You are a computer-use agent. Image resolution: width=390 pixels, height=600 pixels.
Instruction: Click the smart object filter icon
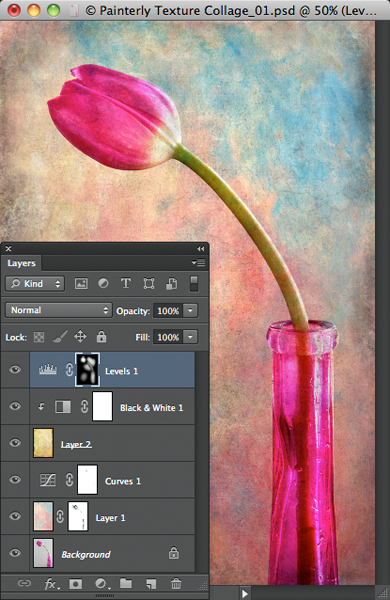pyautogui.click(x=171, y=284)
